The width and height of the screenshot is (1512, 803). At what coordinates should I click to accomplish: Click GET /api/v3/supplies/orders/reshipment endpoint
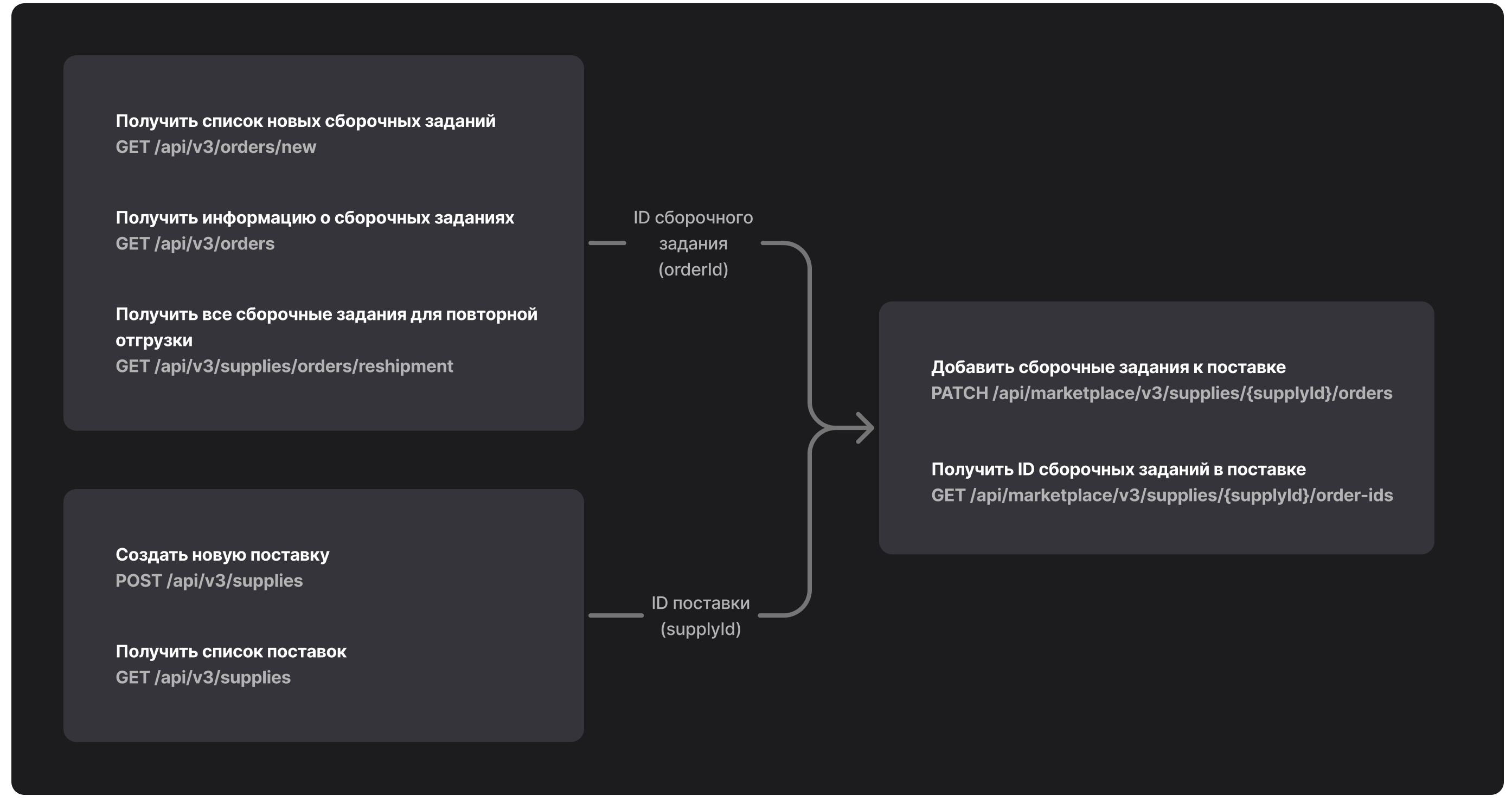284,367
